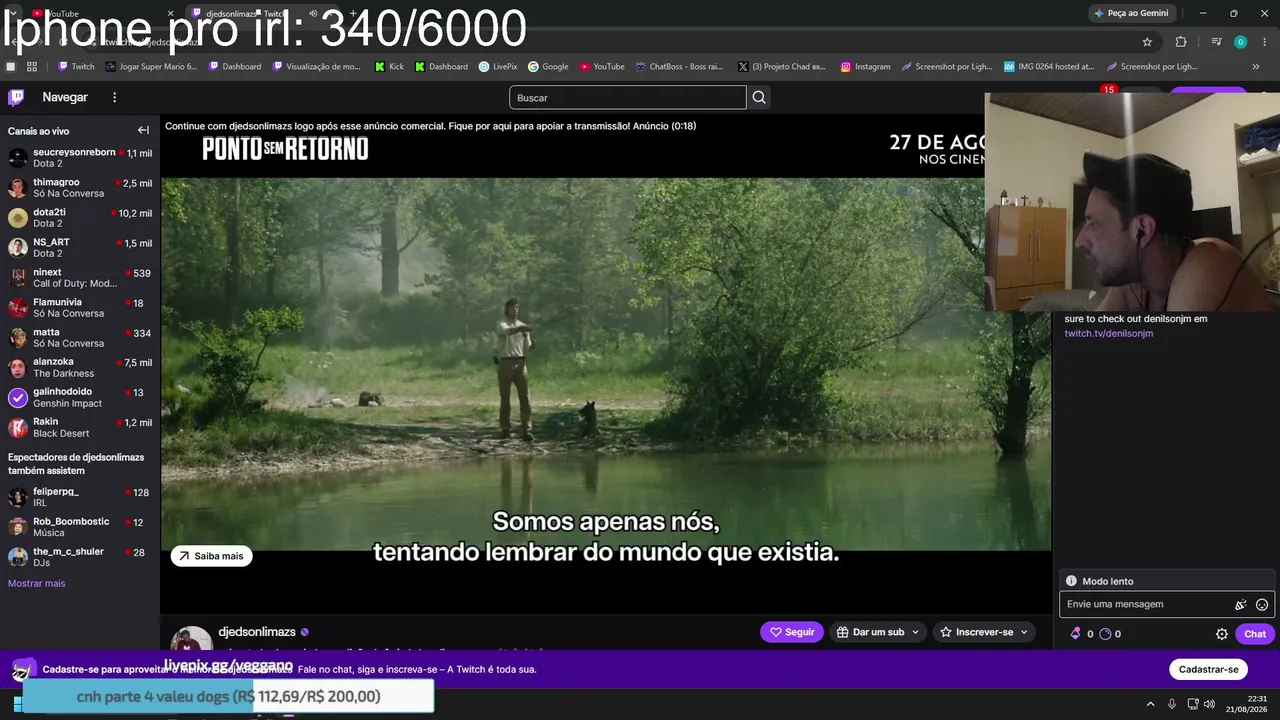Open the NS_ART channel
The width and height of the screenshot is (1280, 720).
pos(80,247)
